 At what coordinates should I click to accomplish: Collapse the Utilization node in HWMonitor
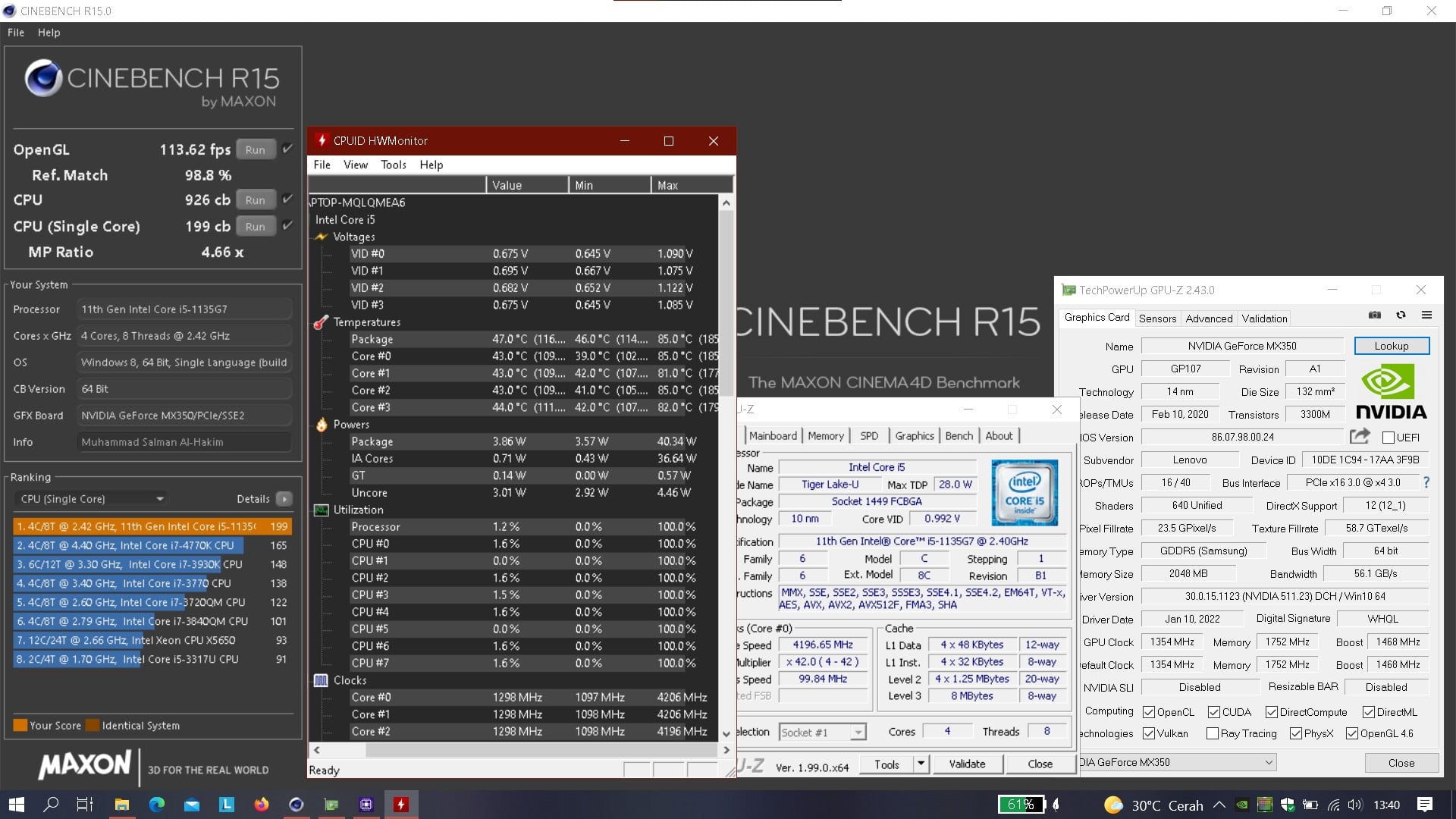[322, 510]
